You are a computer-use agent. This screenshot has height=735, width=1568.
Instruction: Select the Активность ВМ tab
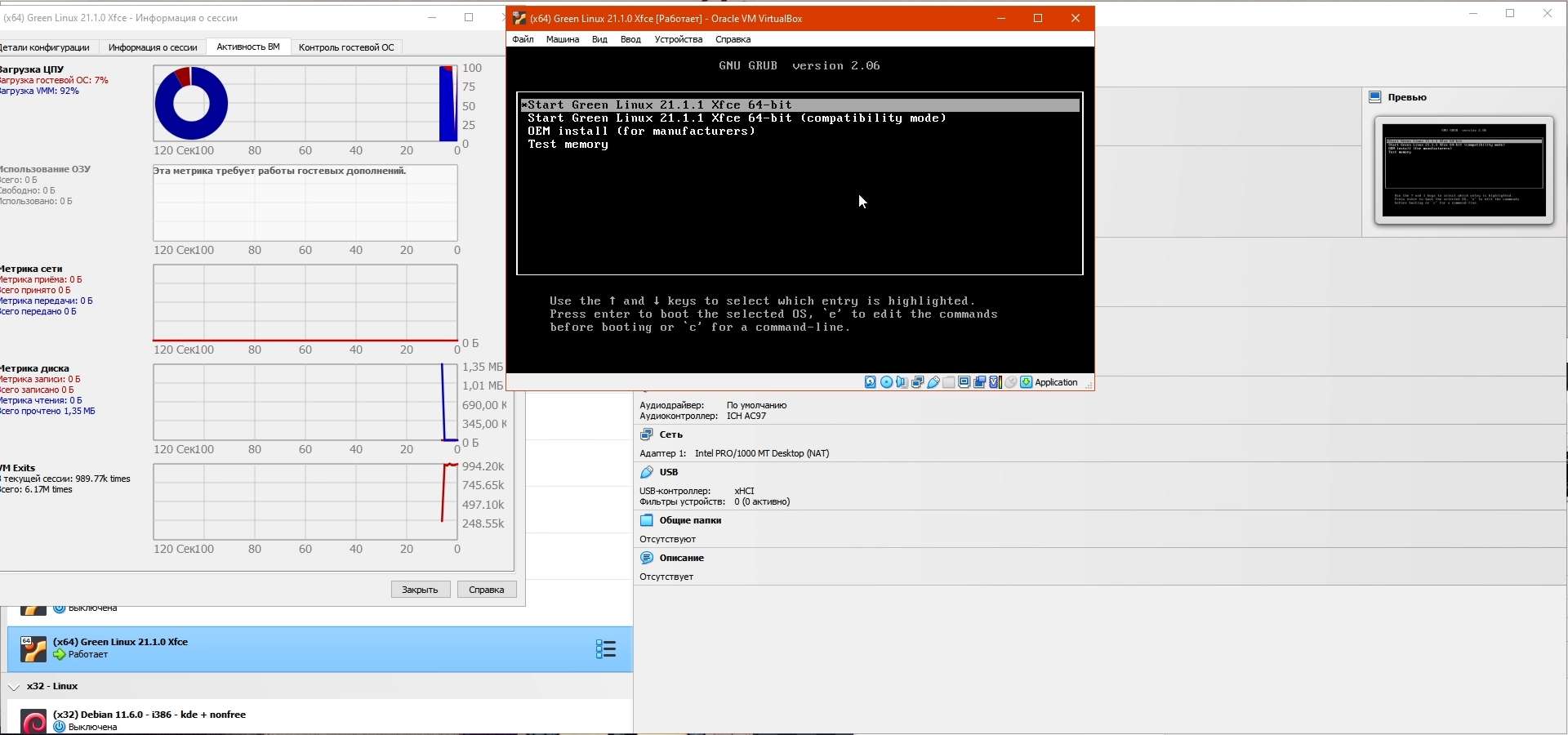click(248, 47)
